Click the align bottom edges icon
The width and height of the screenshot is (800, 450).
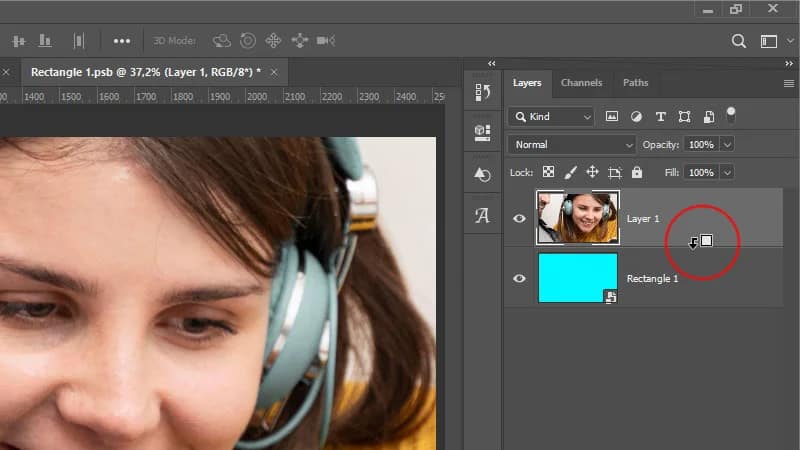click(x=45, y=41)
